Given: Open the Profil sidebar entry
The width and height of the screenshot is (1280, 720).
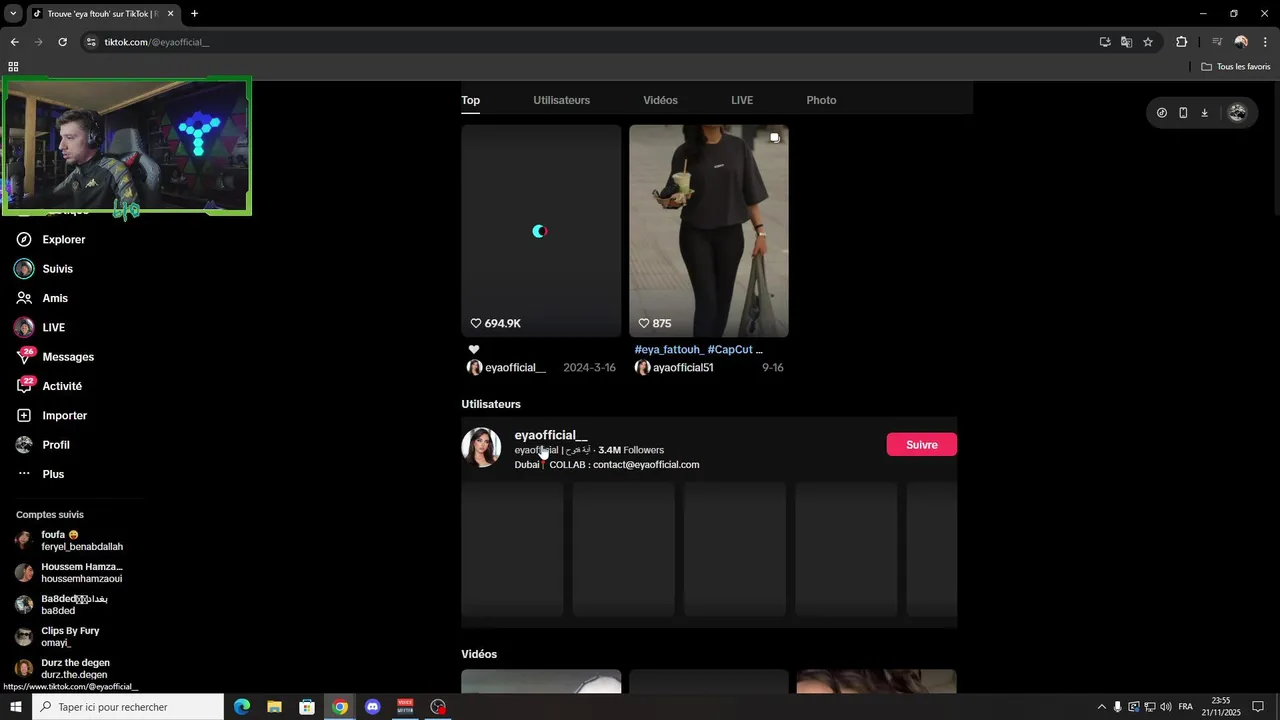Looking at the screenshot, I should (x=56, y=445).
